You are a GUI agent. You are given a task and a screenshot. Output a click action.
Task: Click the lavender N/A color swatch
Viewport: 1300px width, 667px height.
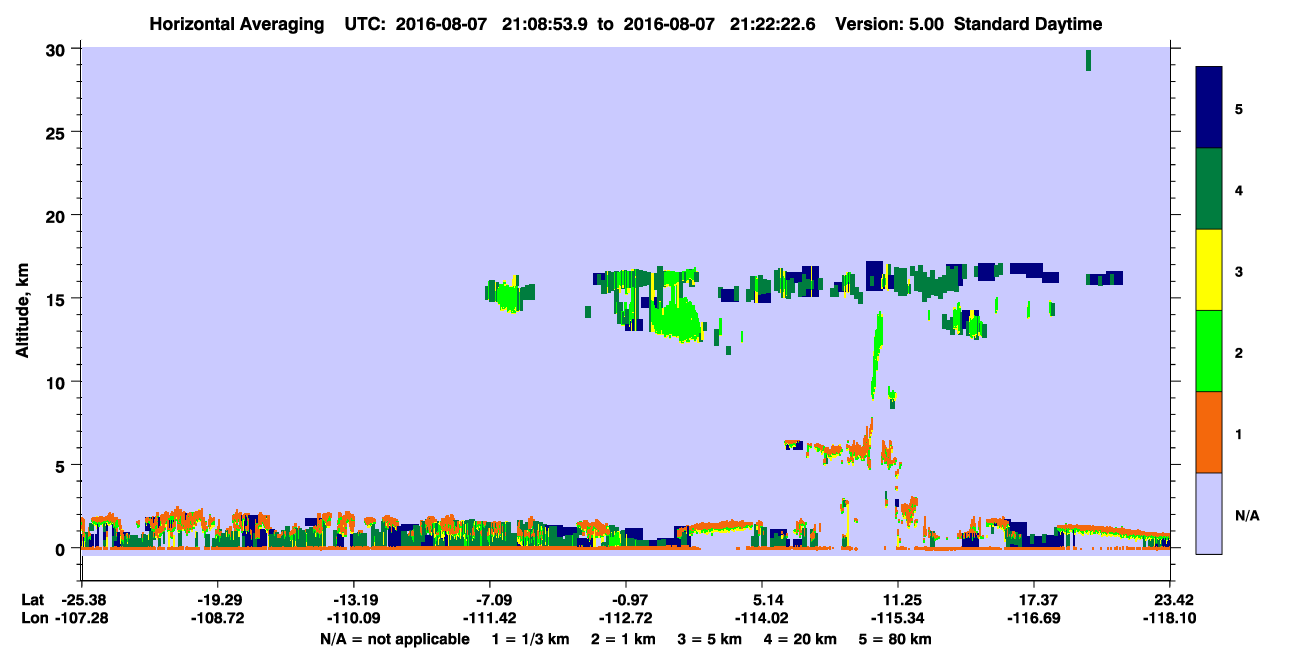tap(1209, 513)
